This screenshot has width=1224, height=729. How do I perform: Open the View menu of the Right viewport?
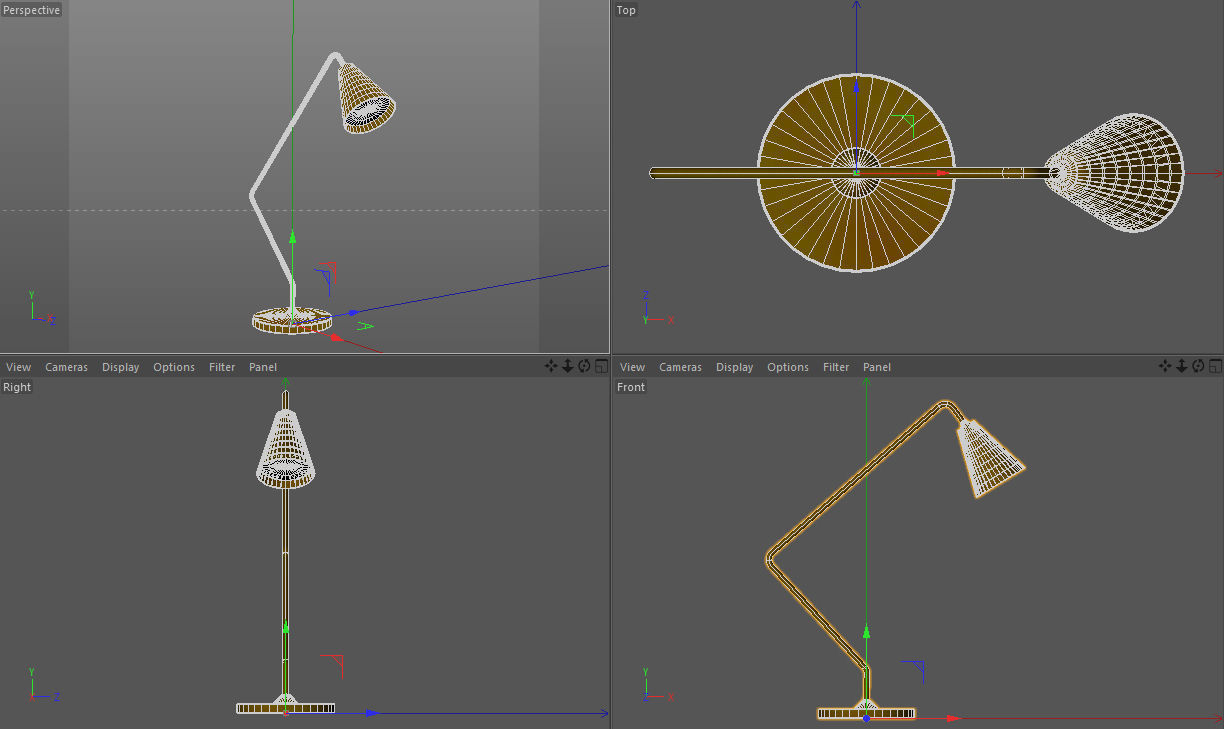18,367
